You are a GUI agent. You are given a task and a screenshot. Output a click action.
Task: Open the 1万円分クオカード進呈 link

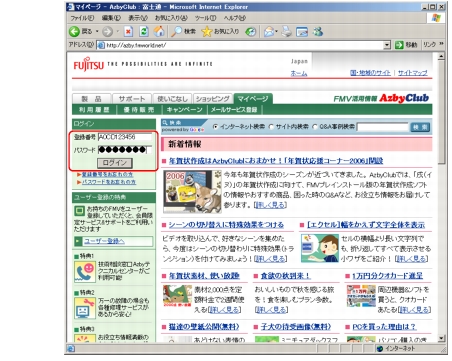point(387,276)
